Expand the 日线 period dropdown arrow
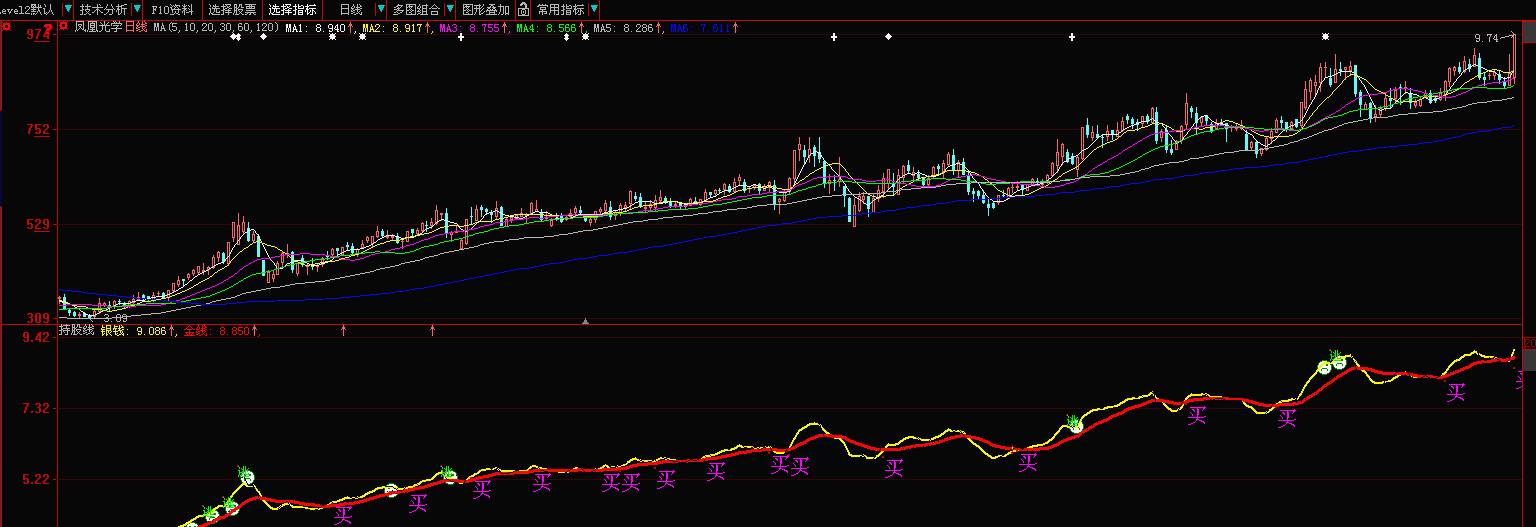This screenshot has height=527, width=1536. click(380, 10)
